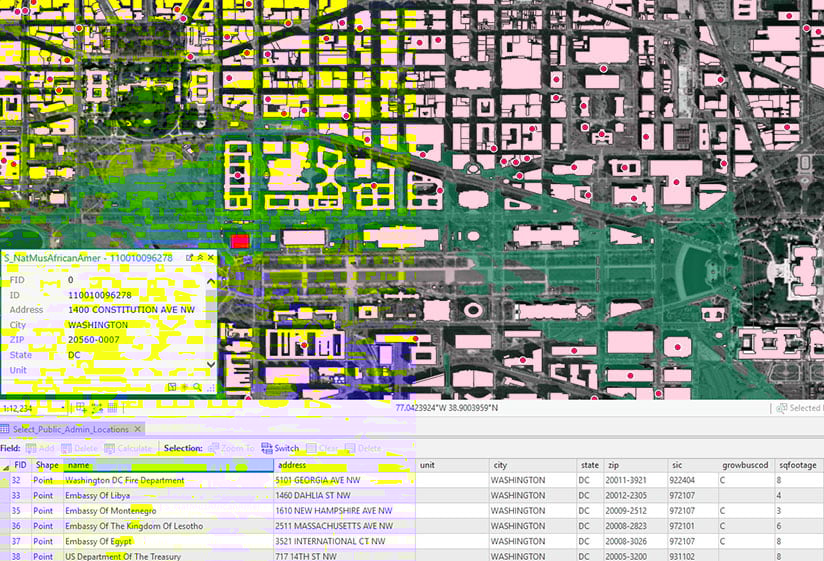Screen dimensions: 824x561
Task: Switch the selection in the table
Action: (280, 448)
